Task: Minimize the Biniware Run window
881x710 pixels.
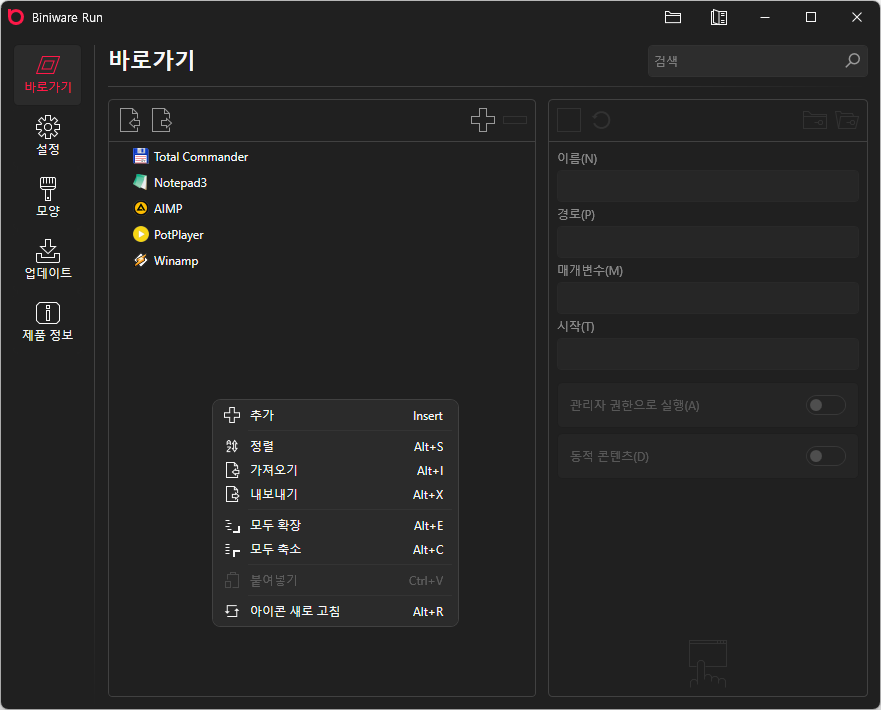Action: [x=765, y=17]
